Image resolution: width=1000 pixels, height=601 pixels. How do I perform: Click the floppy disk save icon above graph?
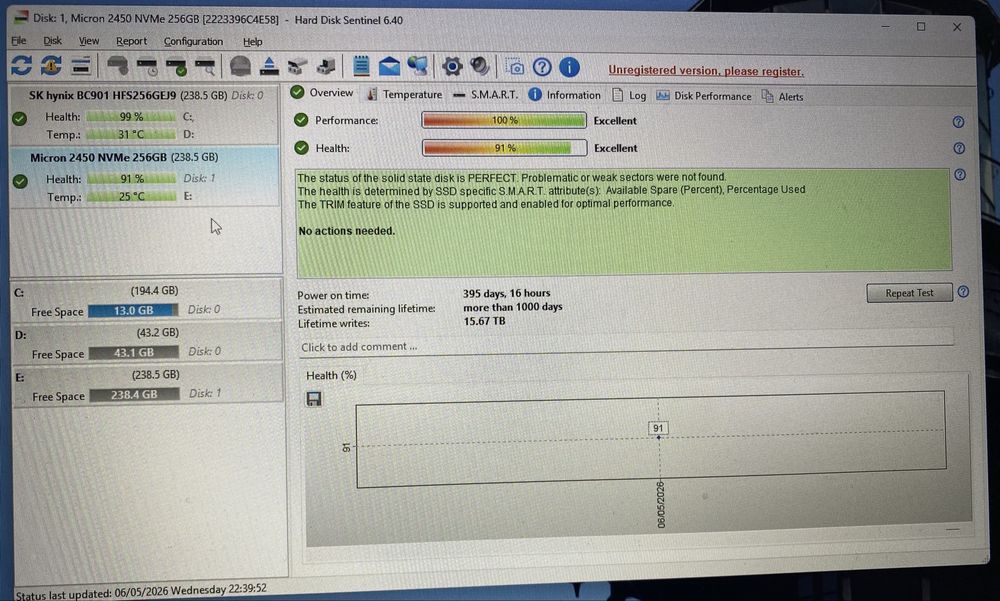(x=314, y=399)
